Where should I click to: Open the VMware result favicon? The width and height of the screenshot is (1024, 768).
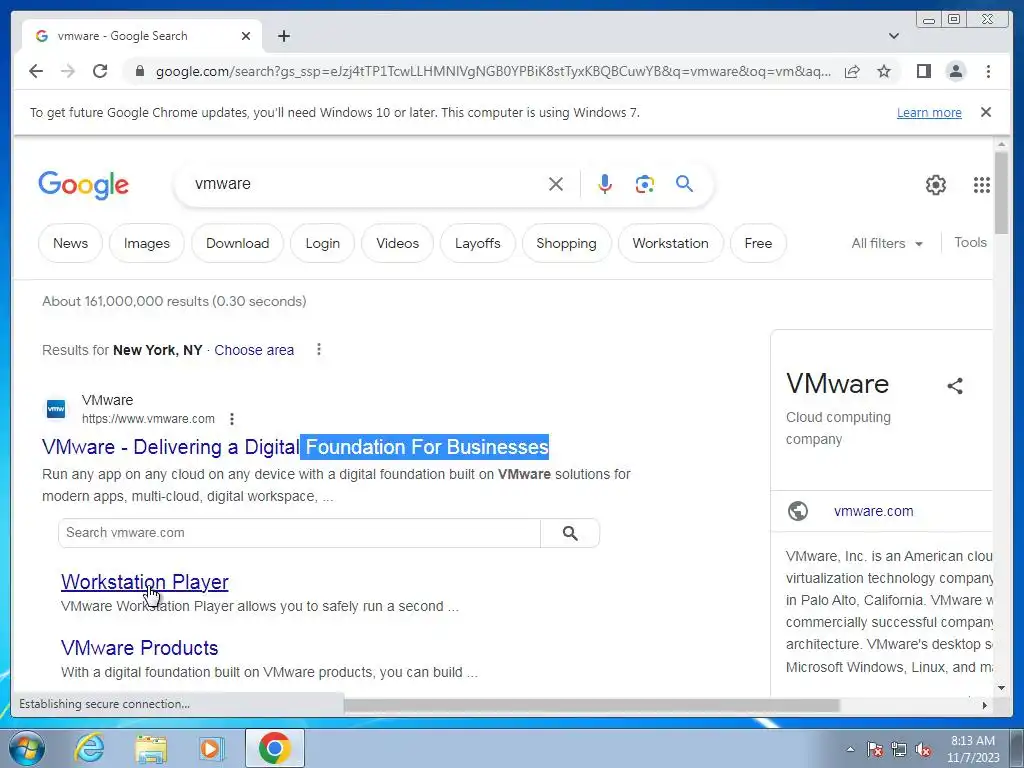(x=56, y=409)
